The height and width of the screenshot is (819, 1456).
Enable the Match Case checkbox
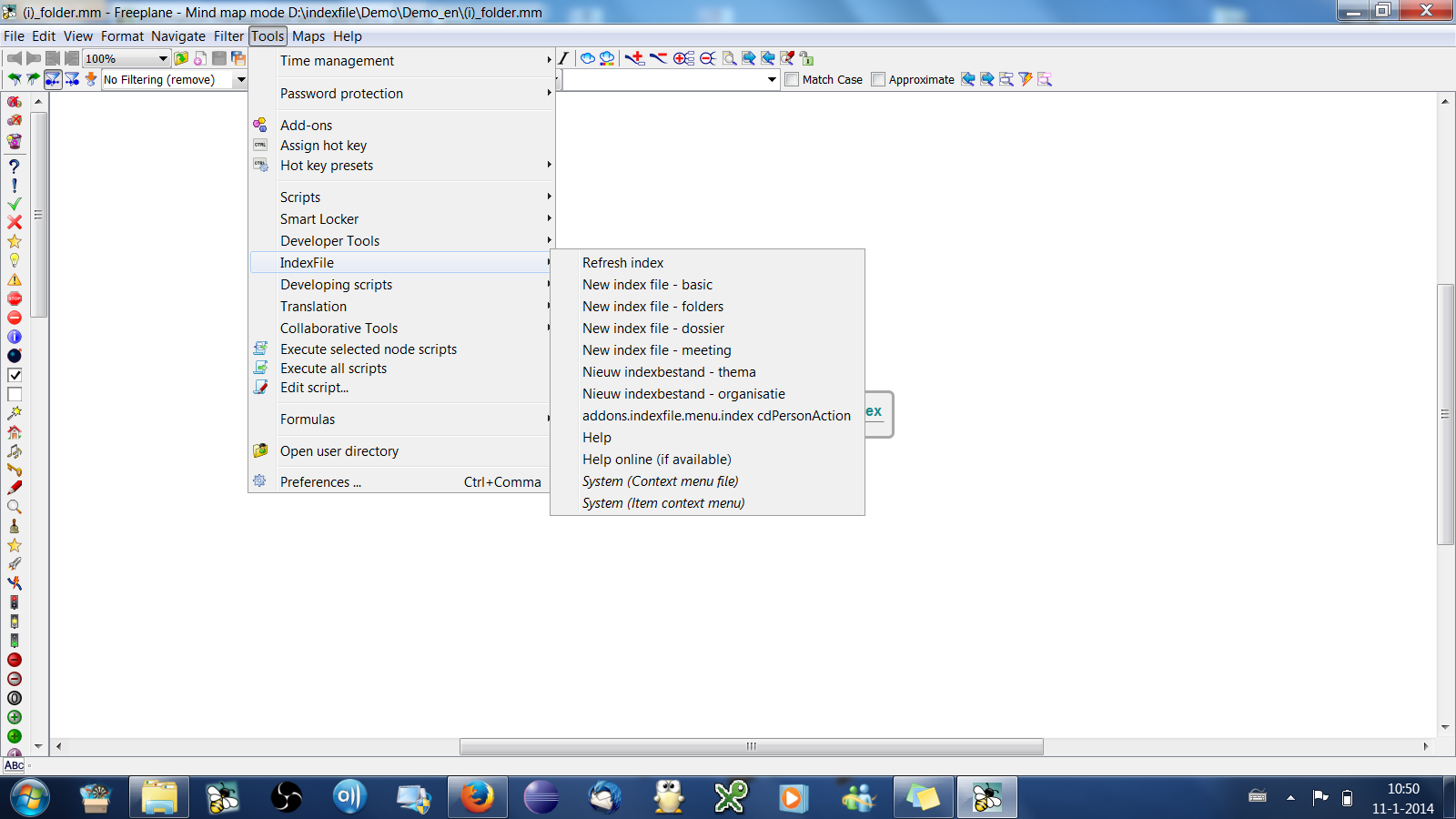coord(791,79)
